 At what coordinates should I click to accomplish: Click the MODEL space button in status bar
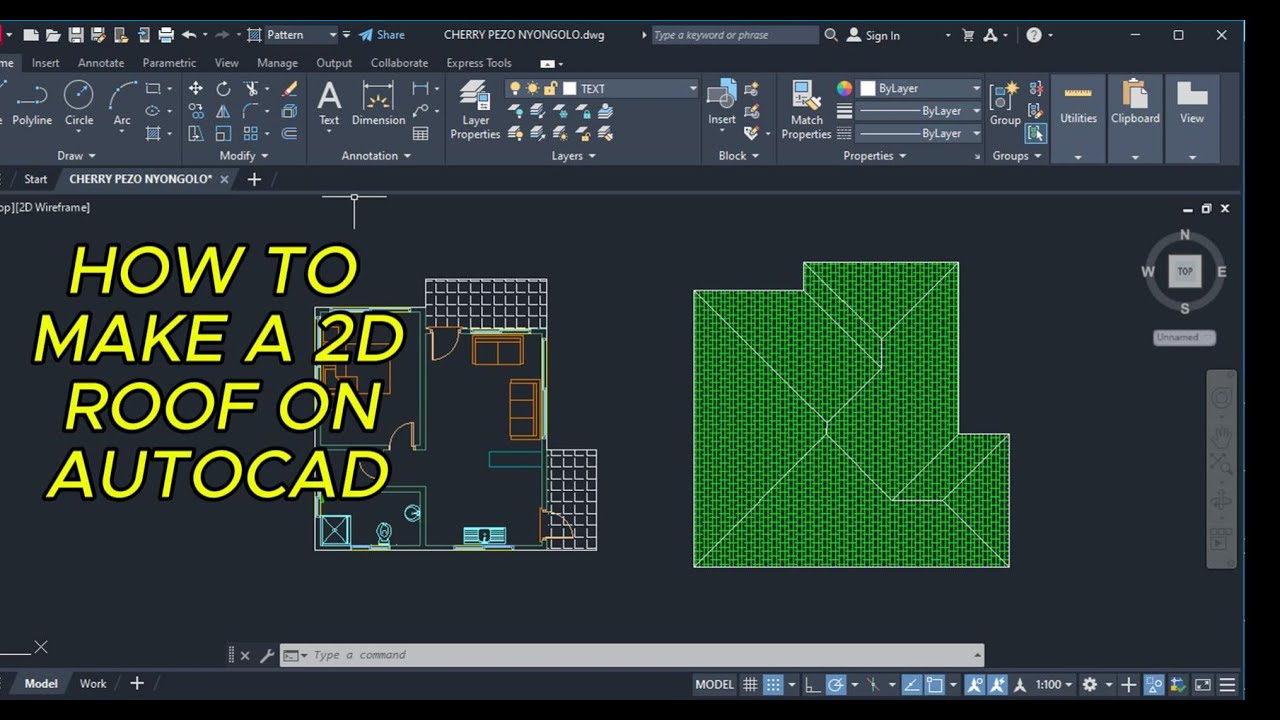coord(714,685)
